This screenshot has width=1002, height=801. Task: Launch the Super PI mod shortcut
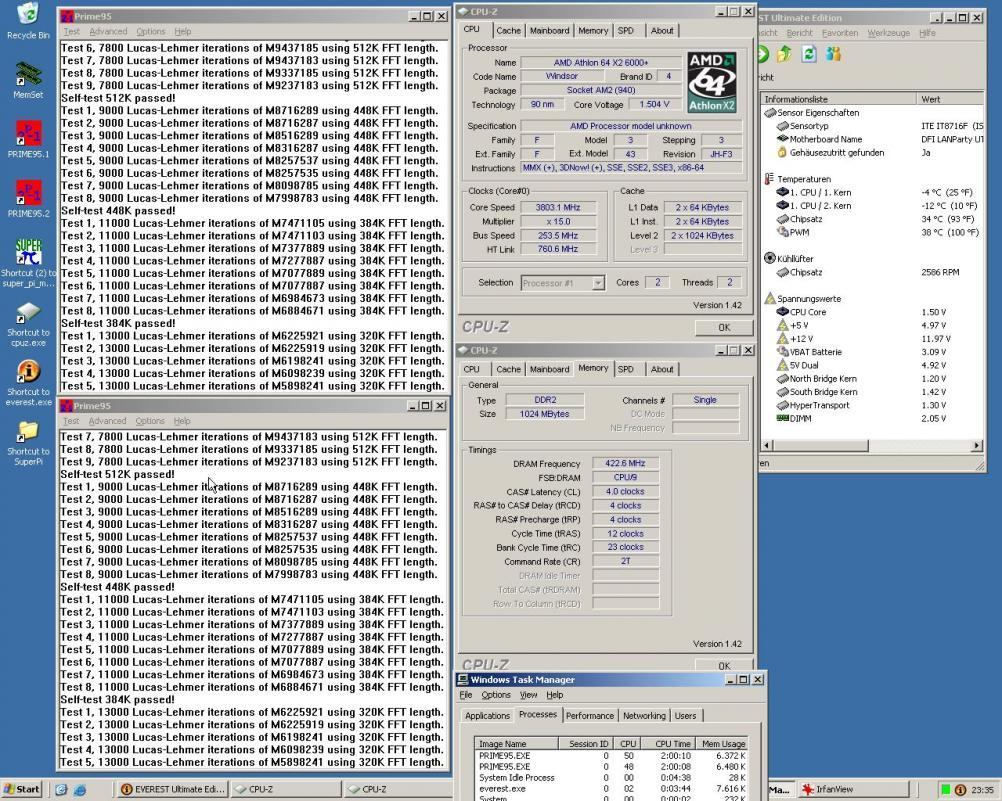click(28, 252)
